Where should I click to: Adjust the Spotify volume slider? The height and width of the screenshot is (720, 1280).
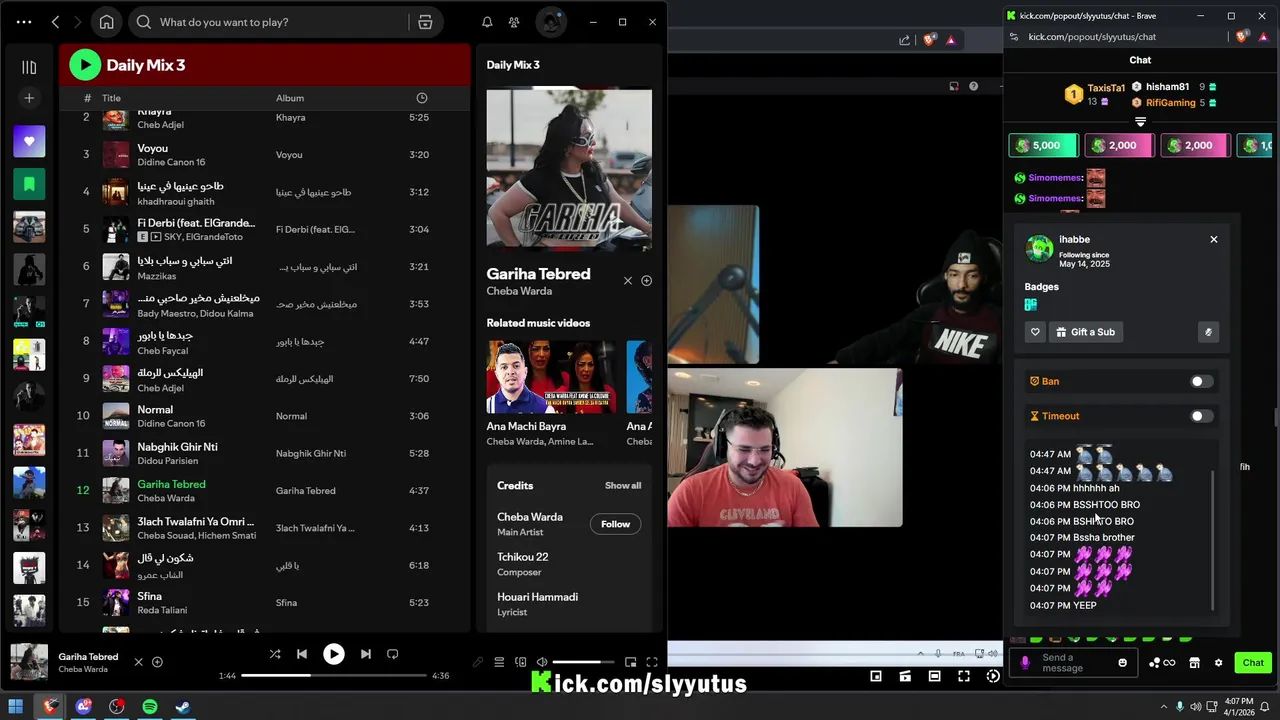click(583, 662)
